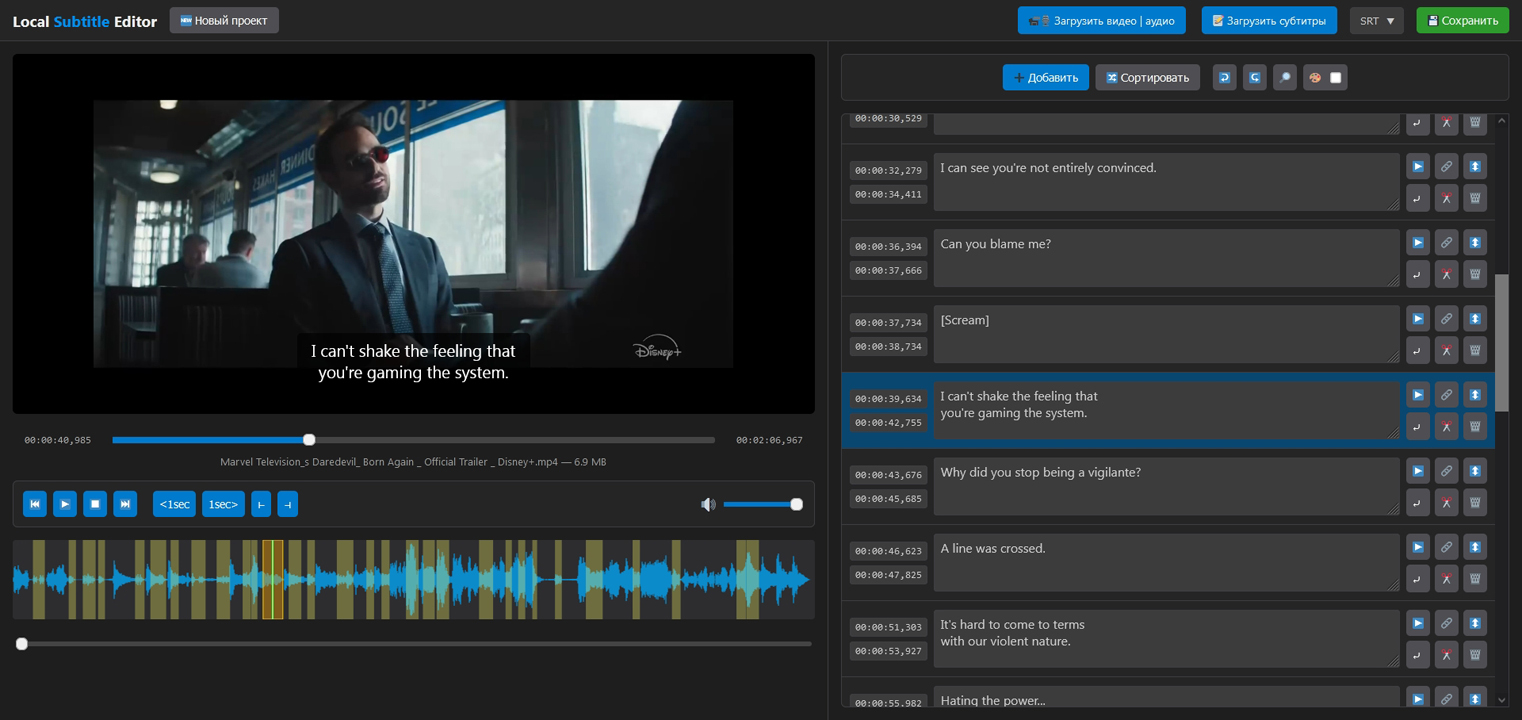Play 'Why did you stop being a vigilante?' subtitle
1522x720 pixels.
click(x=1418, y=471)
